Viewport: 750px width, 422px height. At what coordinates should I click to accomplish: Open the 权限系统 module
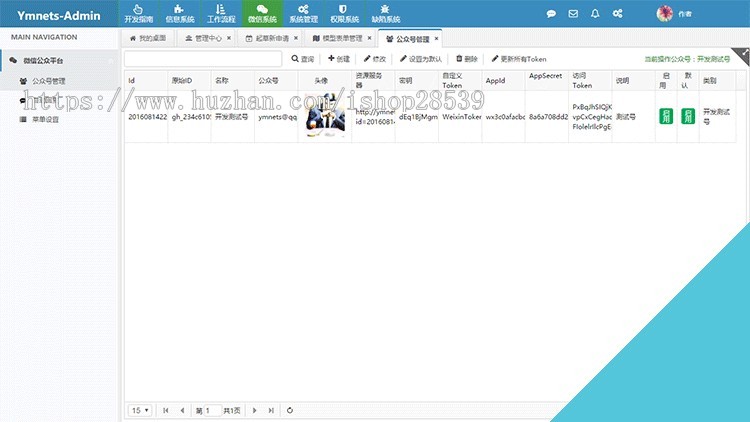[344, 13]
